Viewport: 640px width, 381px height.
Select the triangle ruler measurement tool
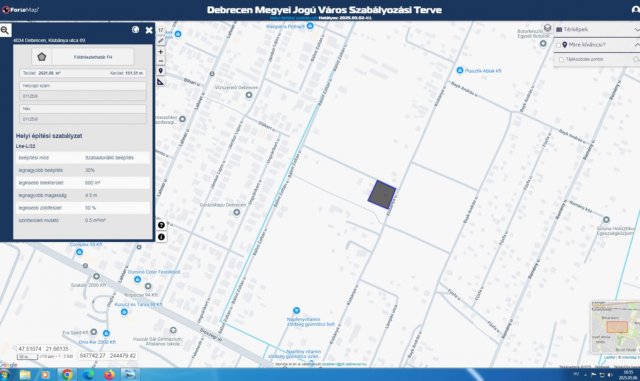tap(161, 82)
